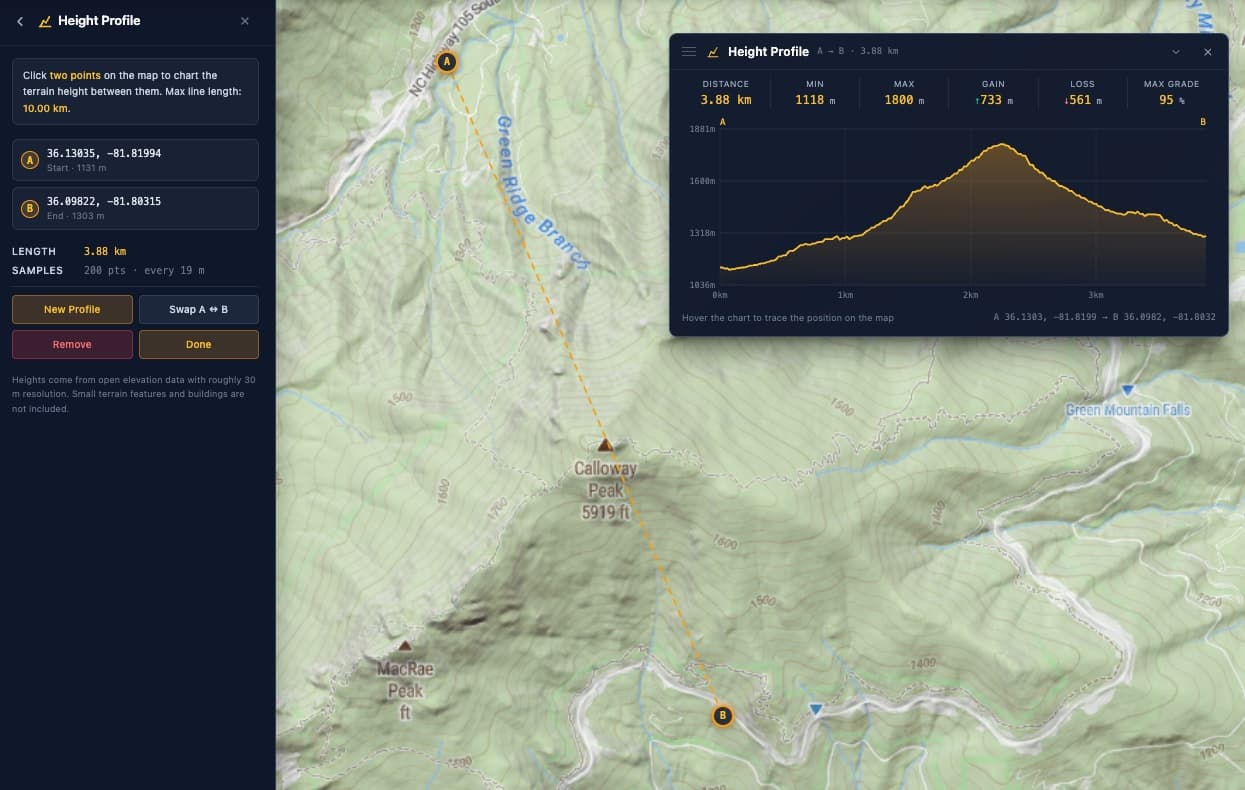Click the B badge in sidebar

pyautogui.click(x=30, y=208)
